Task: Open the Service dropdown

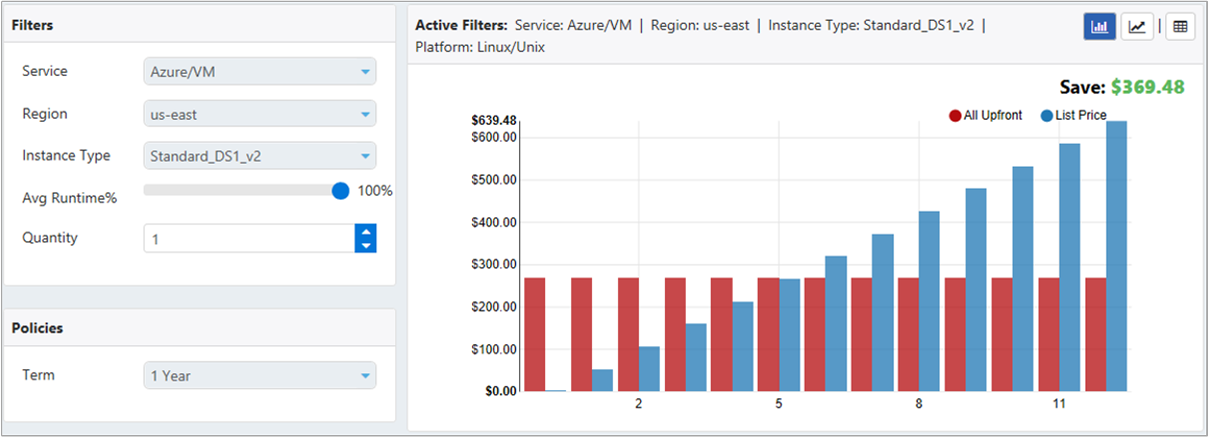Action: 260,72
